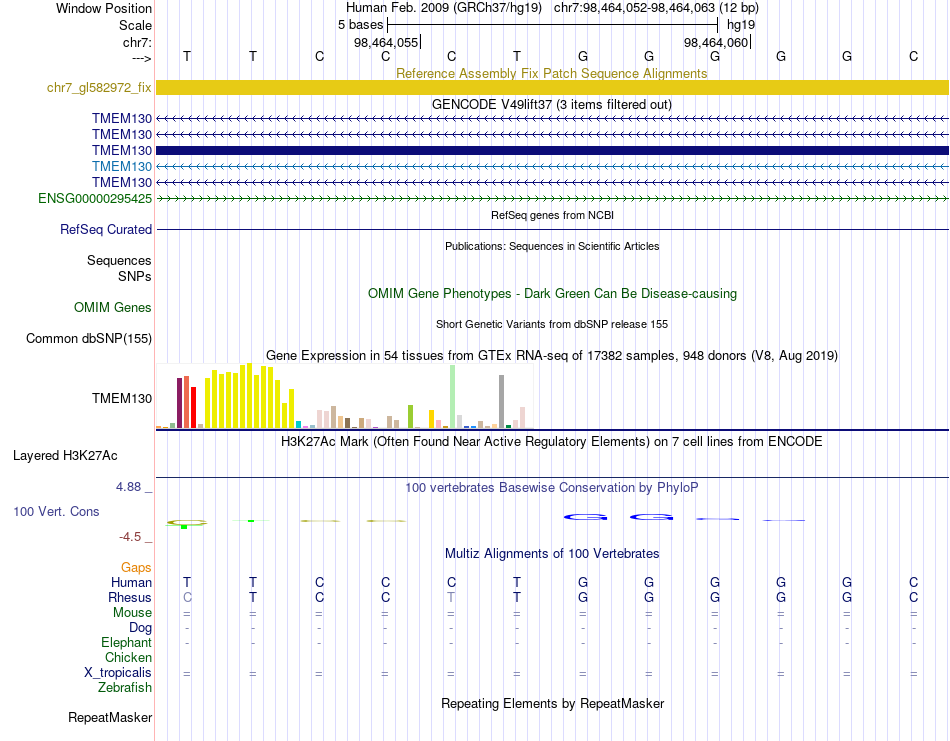Screen dimensions: 950x741
Task: Click the dark purple bar in GTEx chart
Action: pyautogui.click(x=179, y=403)
